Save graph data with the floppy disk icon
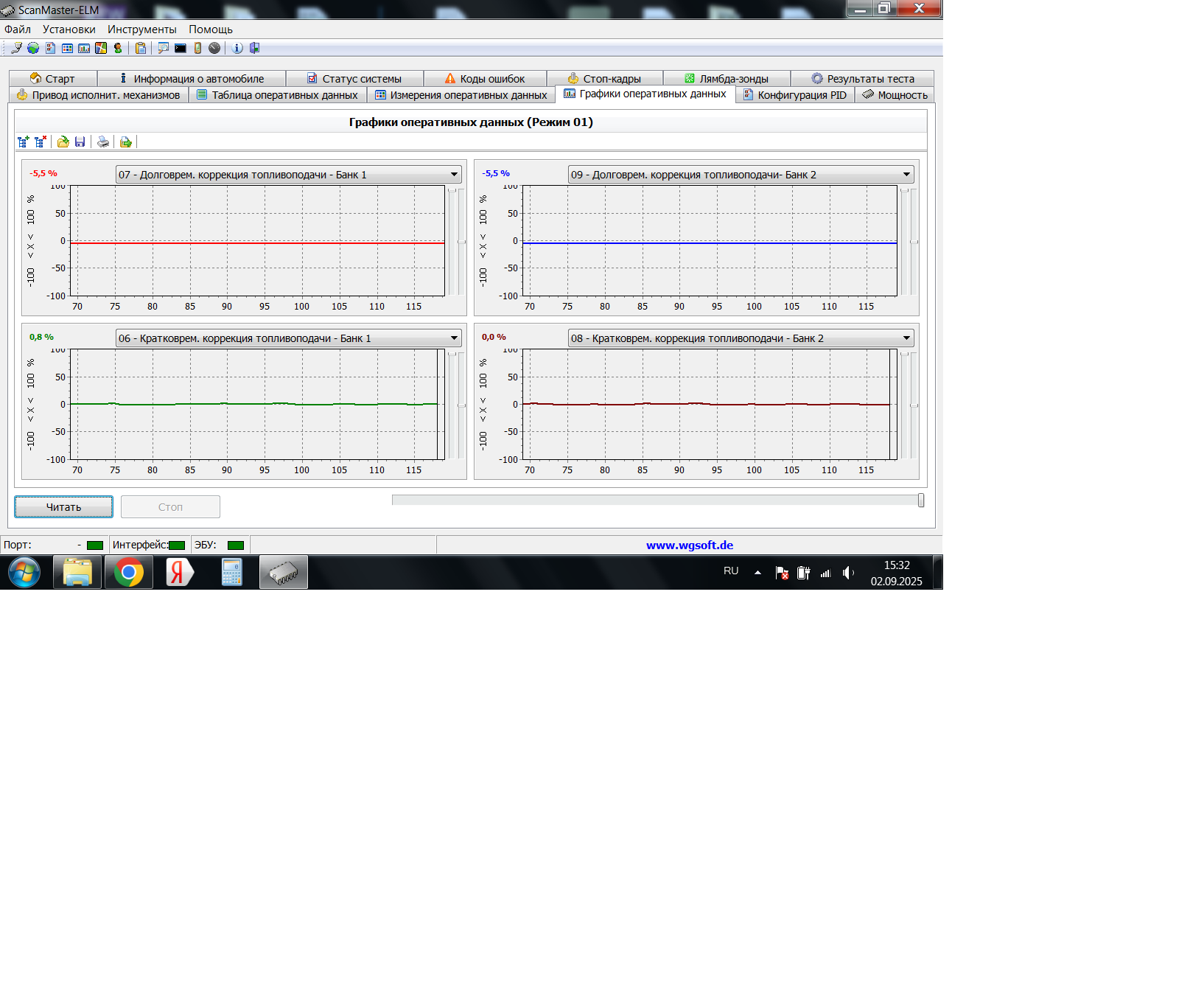 pyautogui.click(x=80, y=142)
